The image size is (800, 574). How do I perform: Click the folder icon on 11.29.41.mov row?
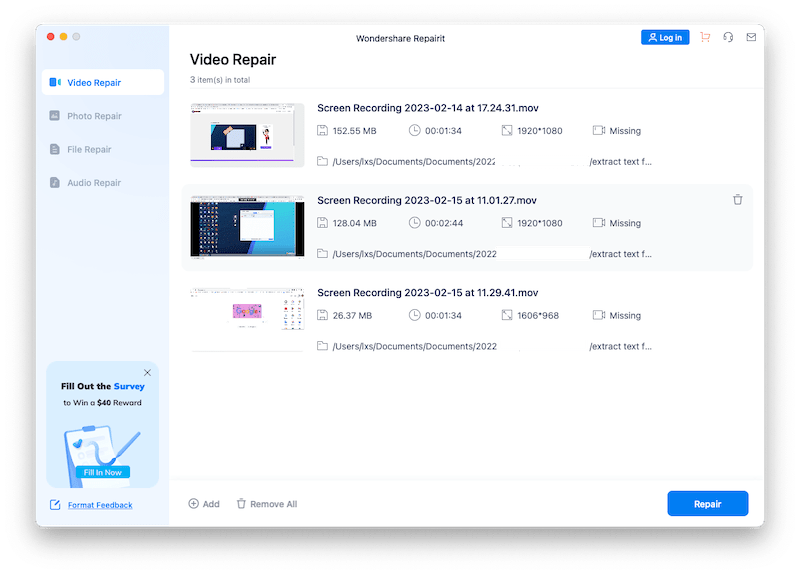pos(322,346)
